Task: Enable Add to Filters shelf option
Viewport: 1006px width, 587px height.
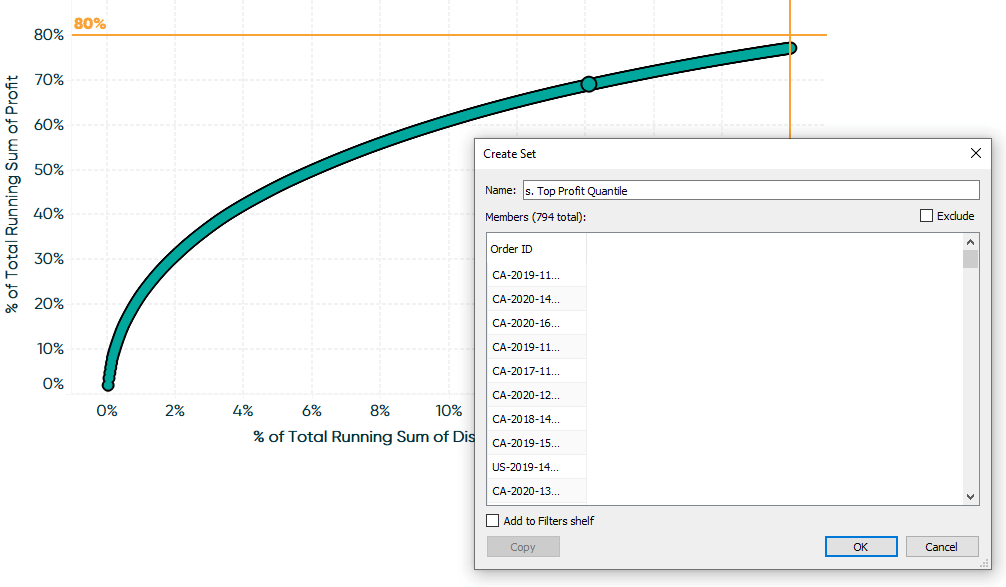Action: click(x=493, y=521)
